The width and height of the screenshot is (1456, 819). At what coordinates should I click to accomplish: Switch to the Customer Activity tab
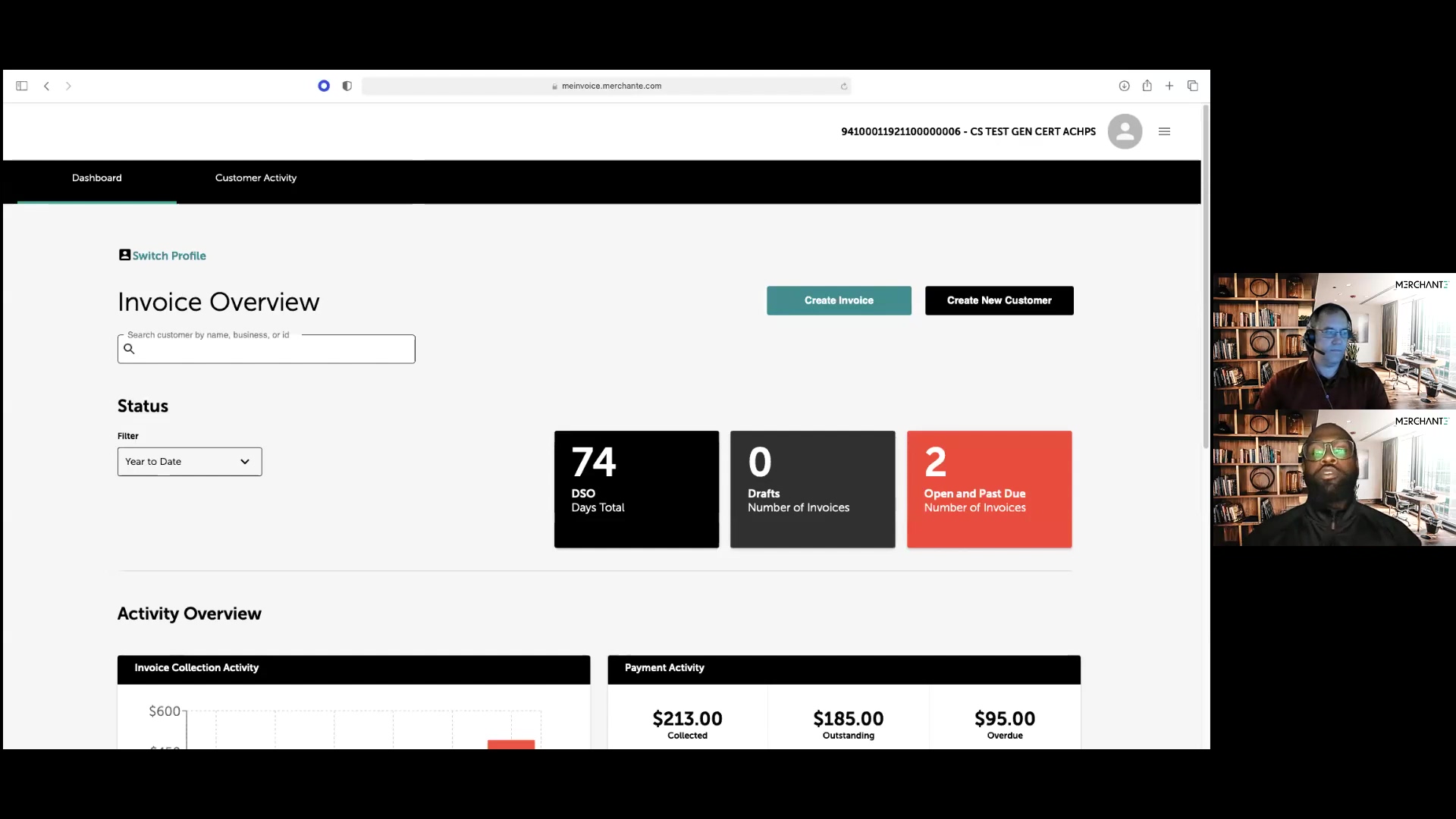pyautogui.click(x=256, y=177)
